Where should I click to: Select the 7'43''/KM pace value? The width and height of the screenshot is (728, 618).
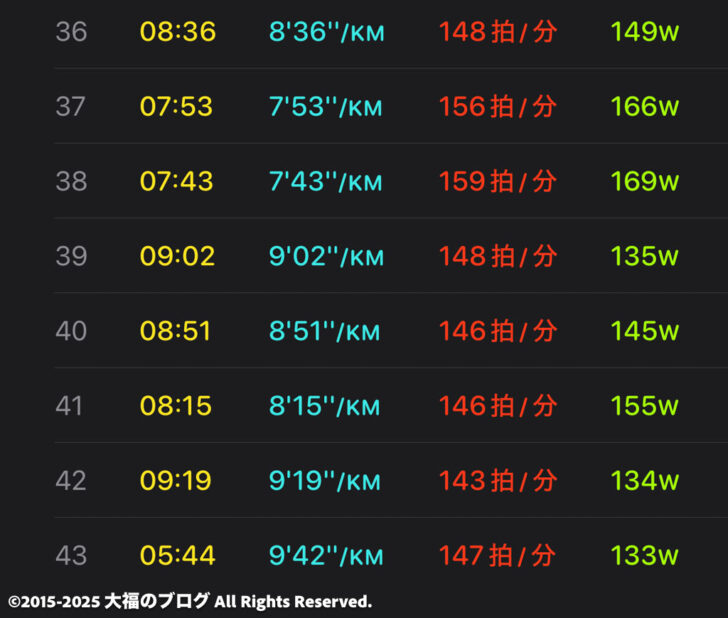coord(325,182)
